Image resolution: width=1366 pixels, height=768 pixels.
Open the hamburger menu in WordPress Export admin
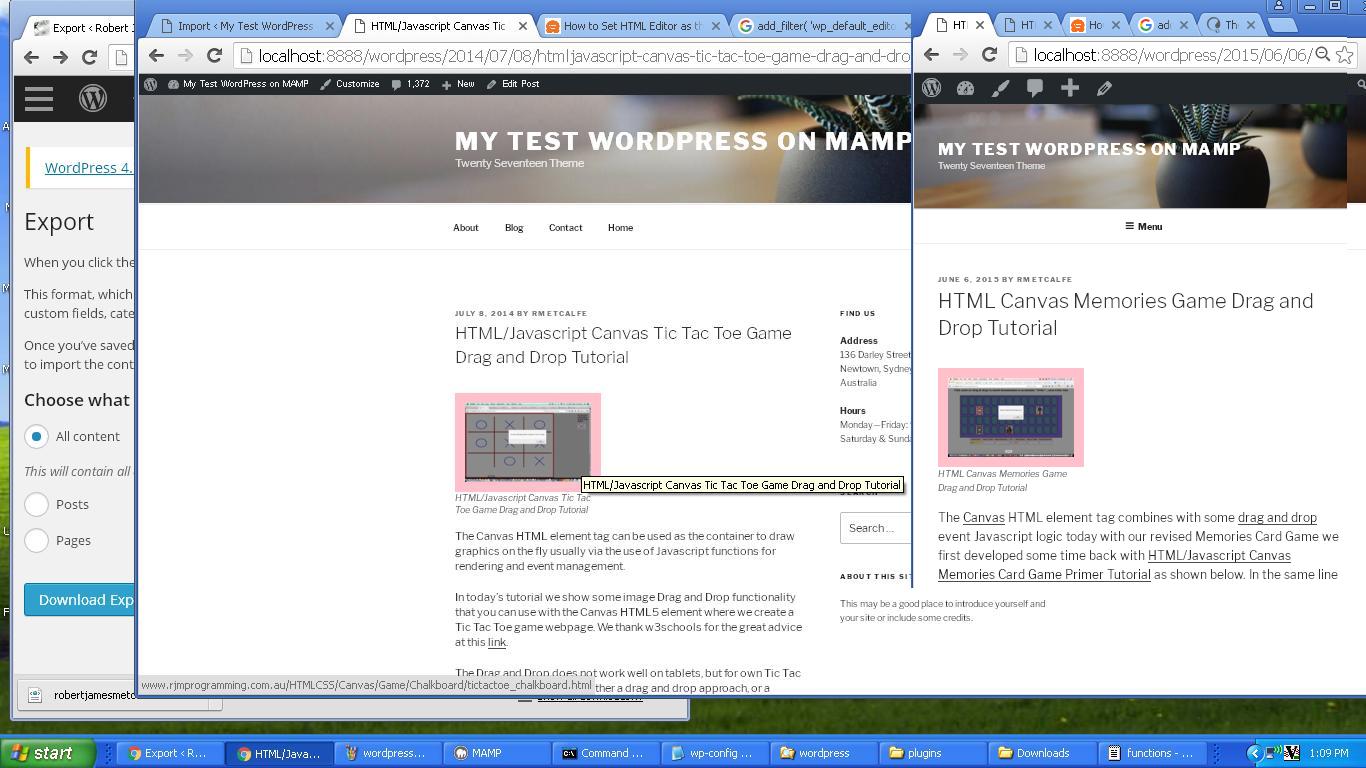(x=39, y=98)
